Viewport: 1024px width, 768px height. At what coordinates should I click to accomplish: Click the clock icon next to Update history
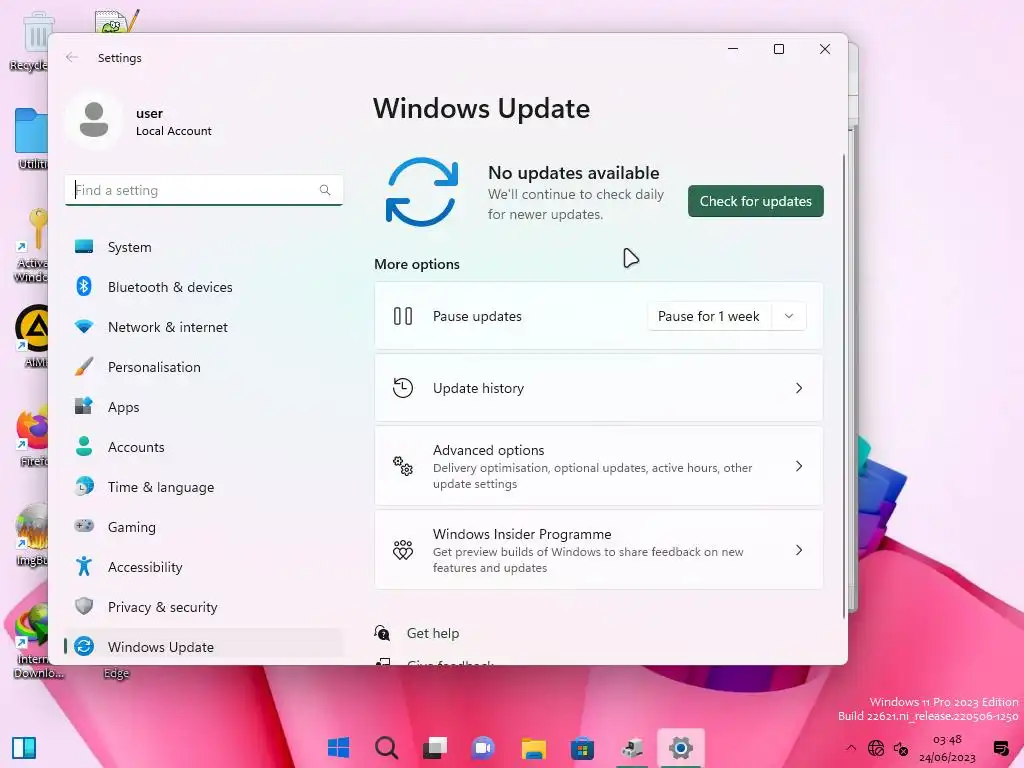[403, 388]
